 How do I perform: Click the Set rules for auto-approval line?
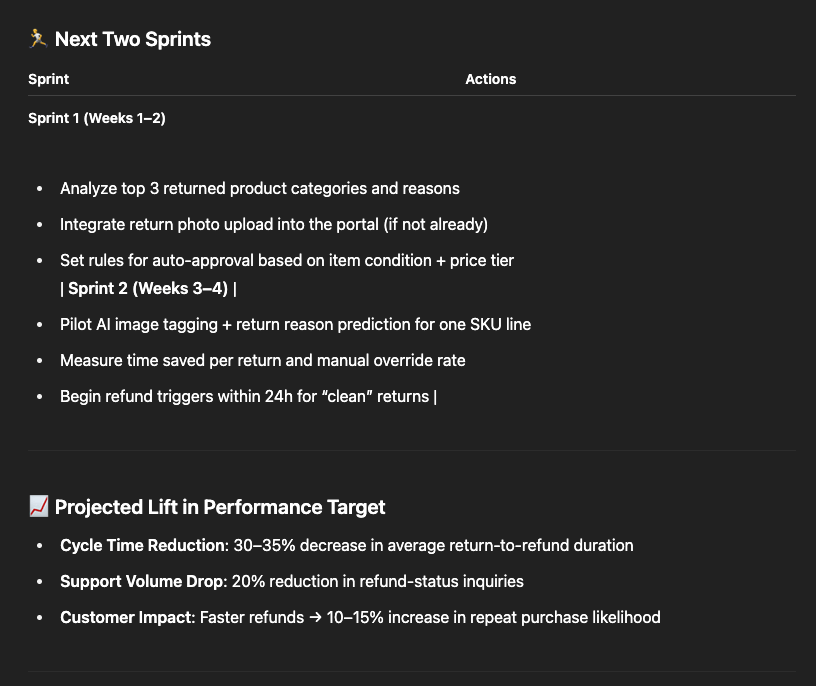pos(287,260)
